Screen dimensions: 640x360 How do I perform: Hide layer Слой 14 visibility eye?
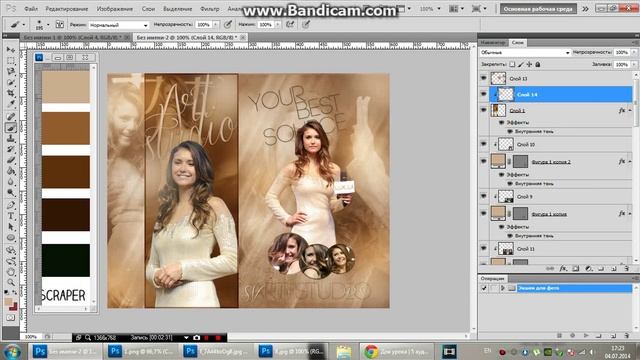click(484, 94)
